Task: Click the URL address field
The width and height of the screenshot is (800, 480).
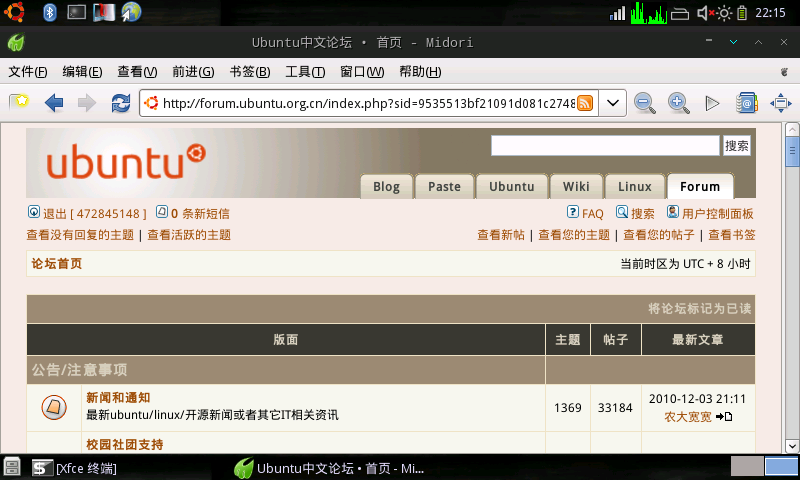Action: click(368, 104)
